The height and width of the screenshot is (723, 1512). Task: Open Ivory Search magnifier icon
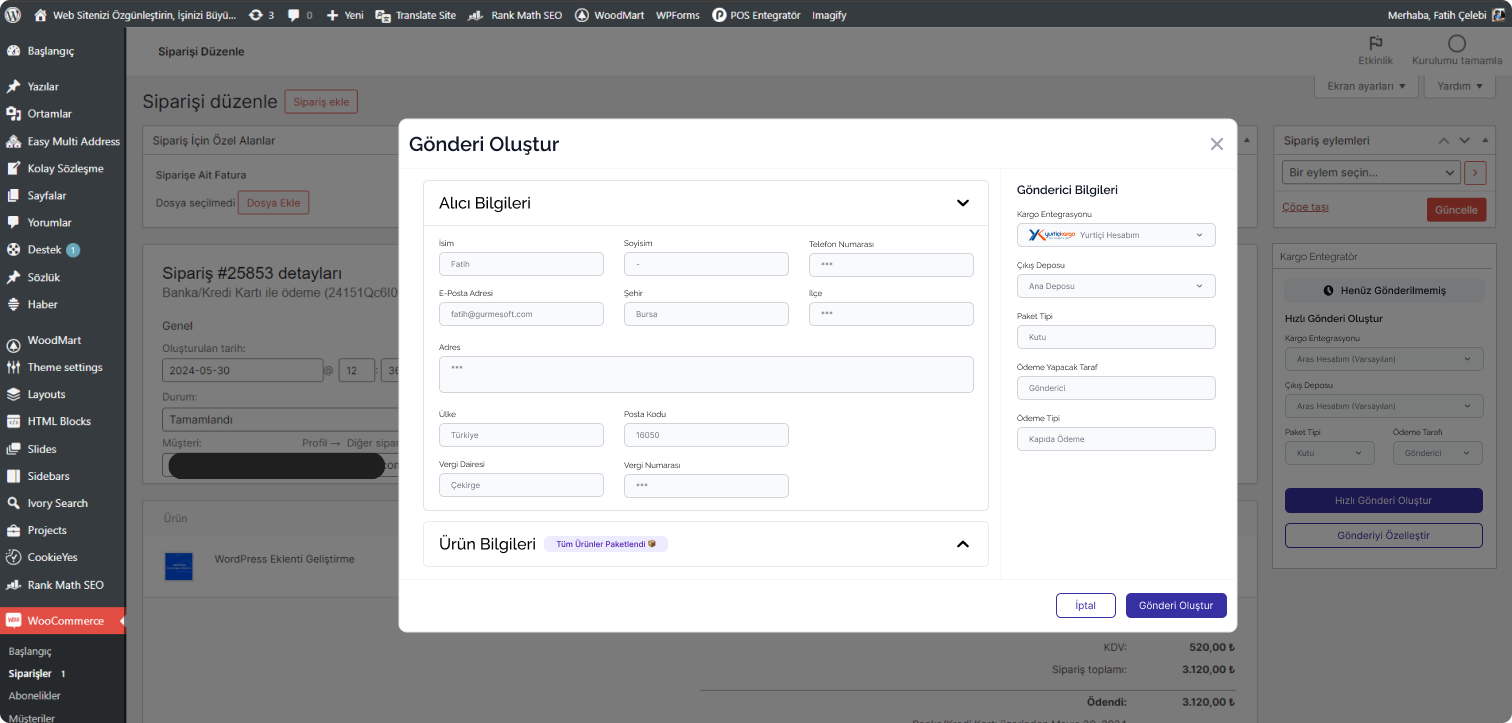point(14,503)
